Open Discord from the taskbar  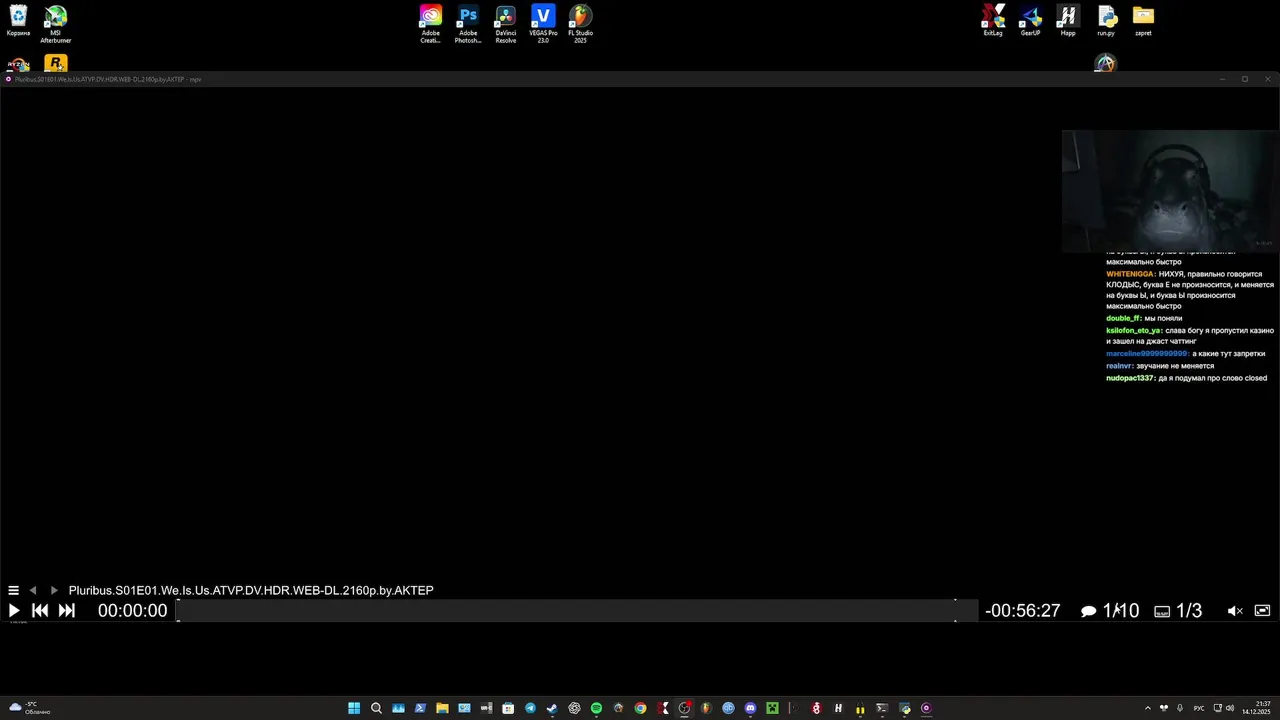750,708
